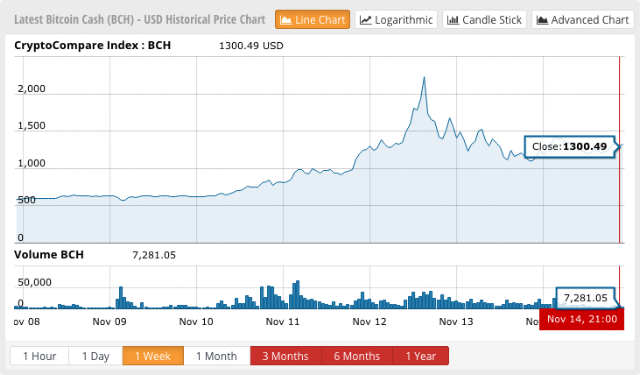This screenshot has width=640, height=375.
Task: Select the 1 Month time range
Action: 217,356
